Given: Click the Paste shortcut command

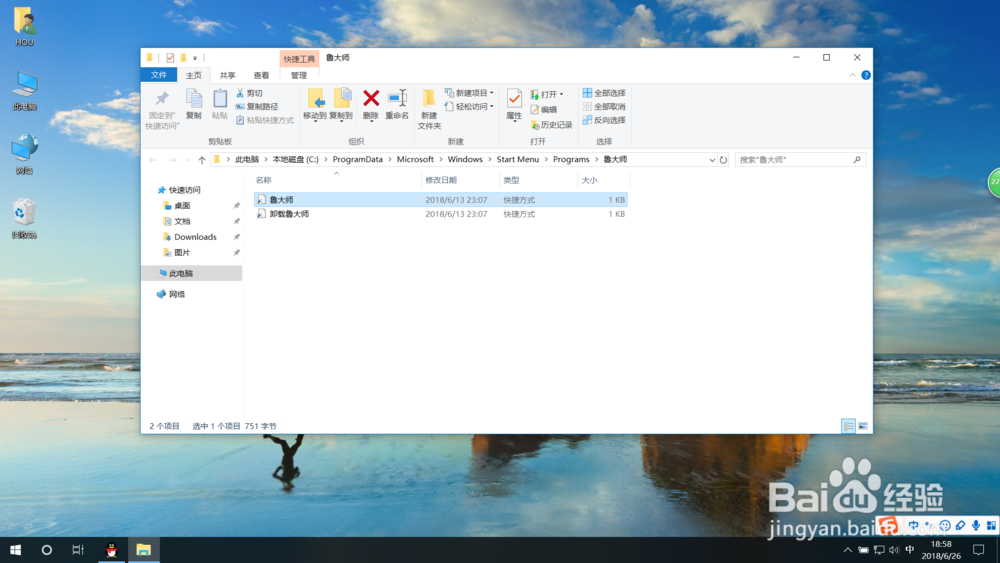Looking at the screenshot, I should point(265,120).
